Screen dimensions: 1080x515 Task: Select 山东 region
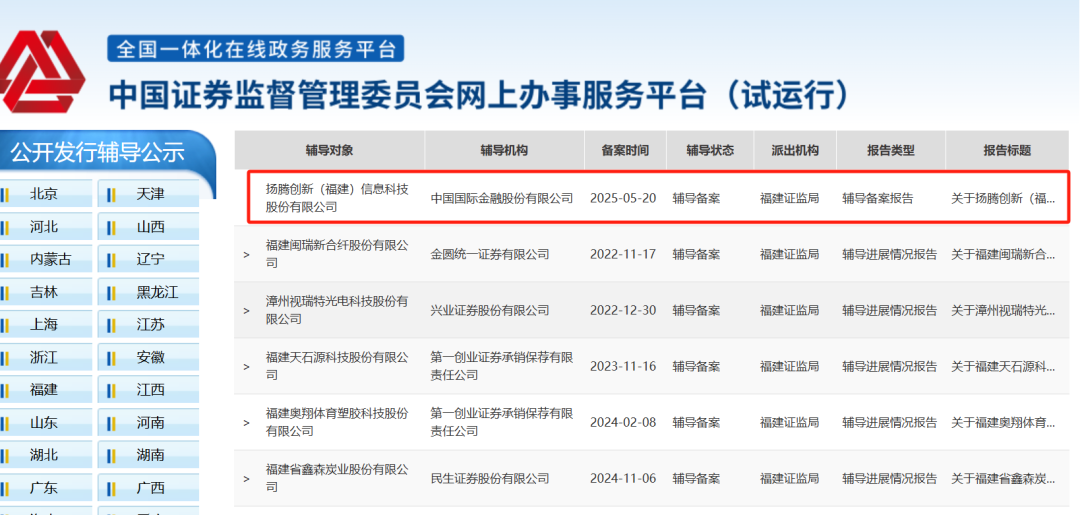click(x=45, y=423)
